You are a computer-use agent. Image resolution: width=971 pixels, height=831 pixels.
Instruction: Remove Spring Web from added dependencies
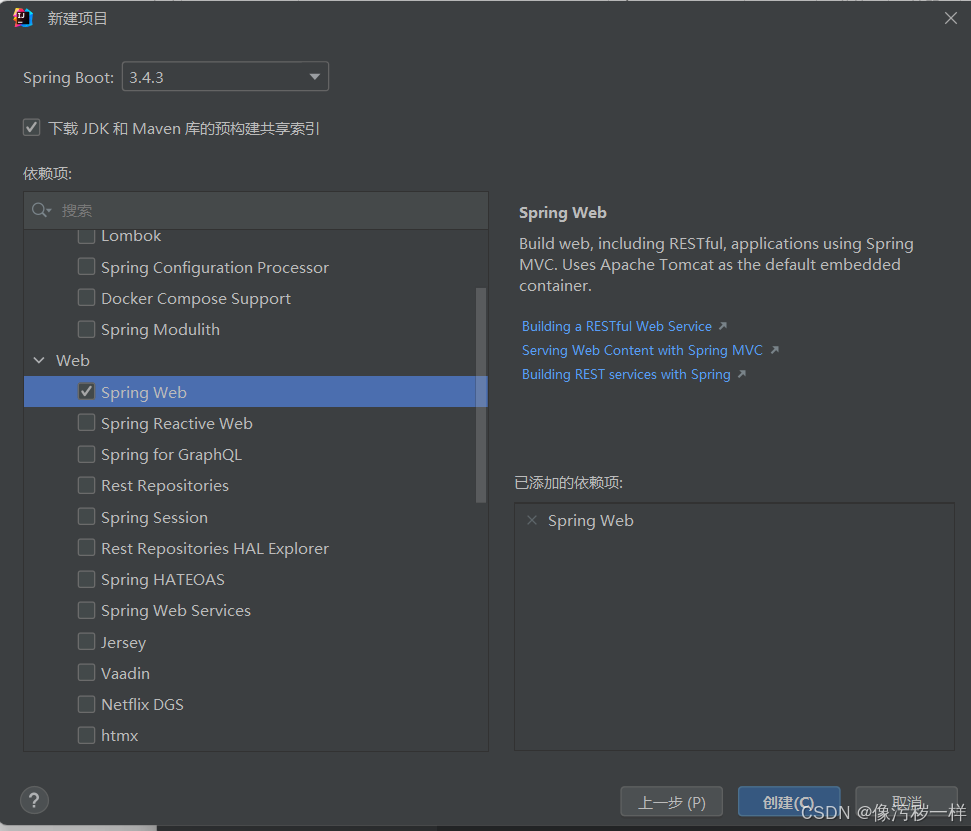pyautogui.click(x=531, y=520)
